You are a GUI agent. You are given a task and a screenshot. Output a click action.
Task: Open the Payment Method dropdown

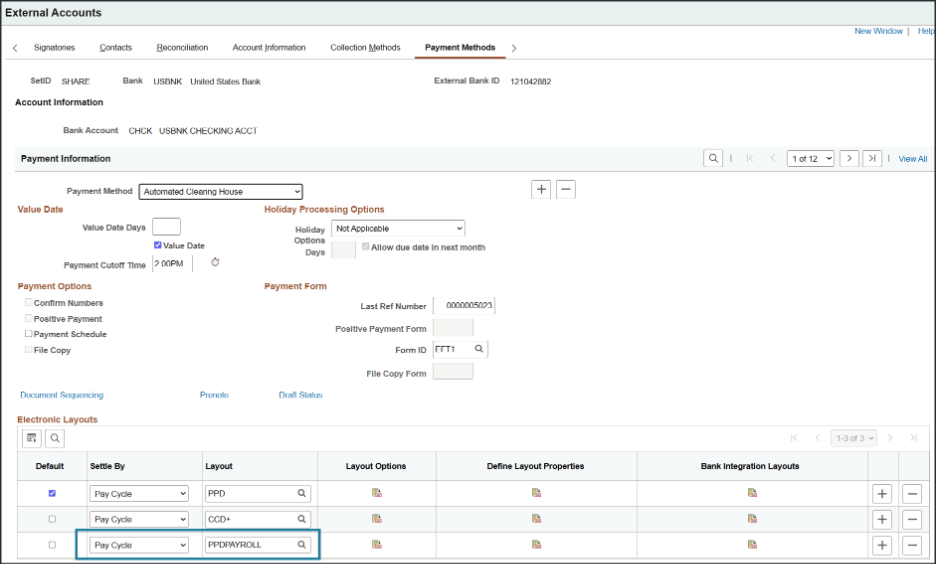coord(220,191)
